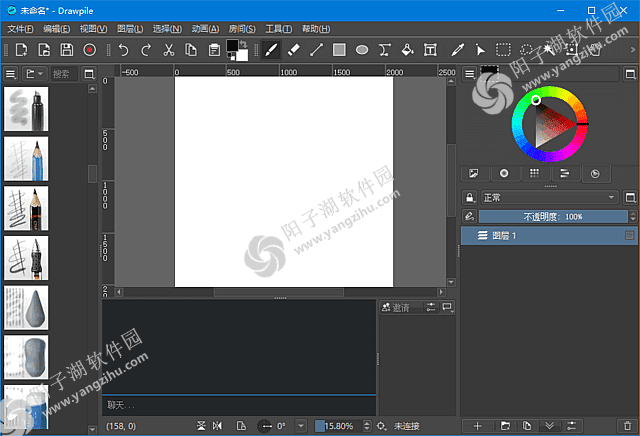Select the flood fill bucket tool
The image size is (640, 436).
pyautogui.click(x=407, y=50)
